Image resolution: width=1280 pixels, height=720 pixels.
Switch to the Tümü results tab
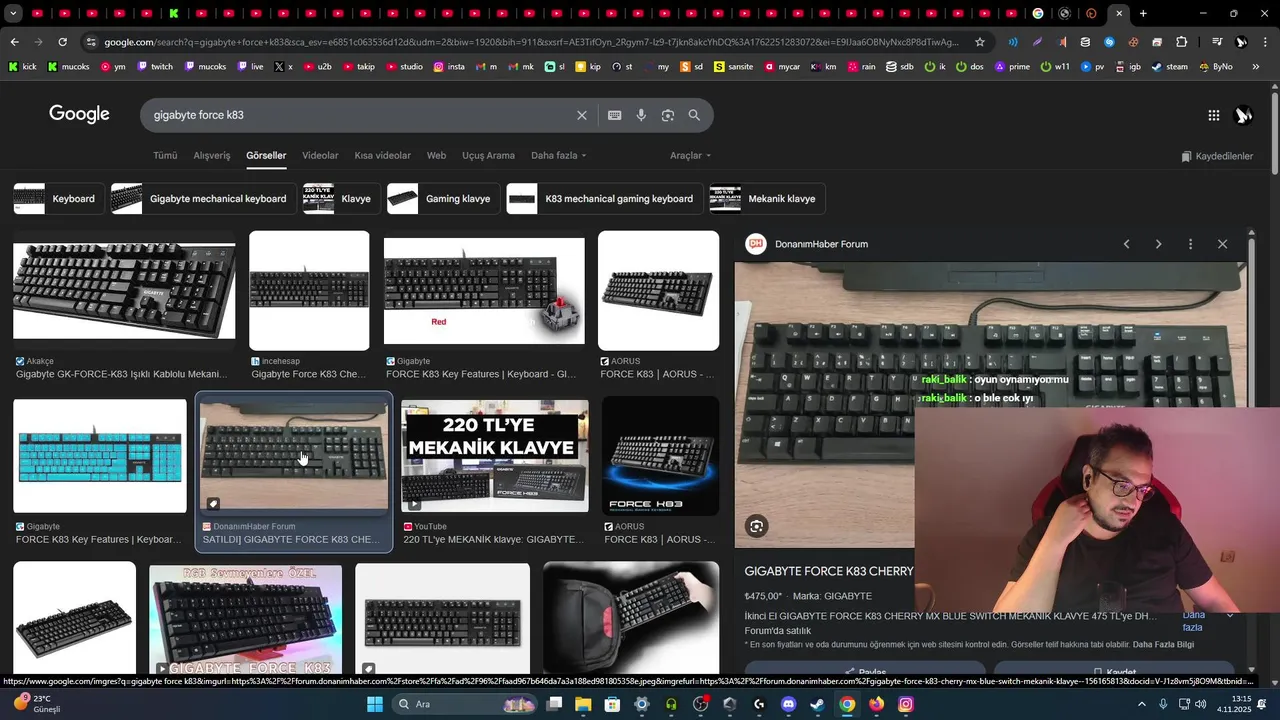point(165,156)
